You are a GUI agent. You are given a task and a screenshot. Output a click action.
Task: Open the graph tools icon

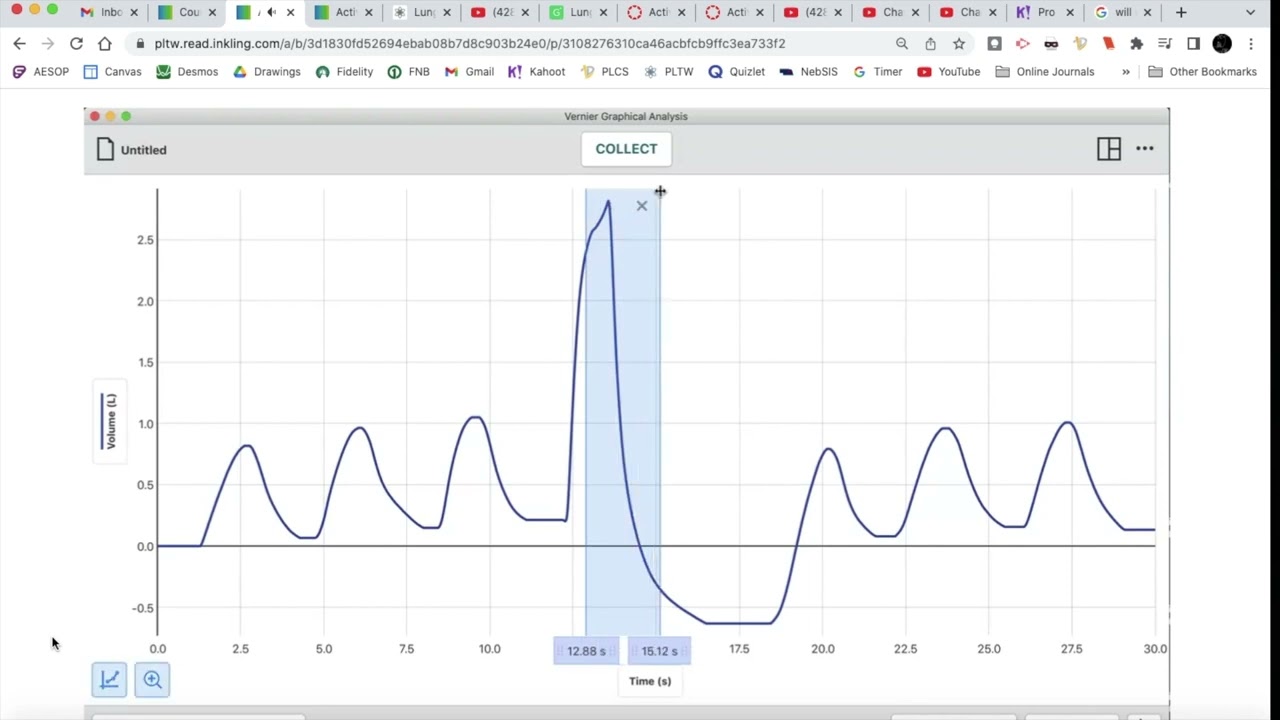109,680
